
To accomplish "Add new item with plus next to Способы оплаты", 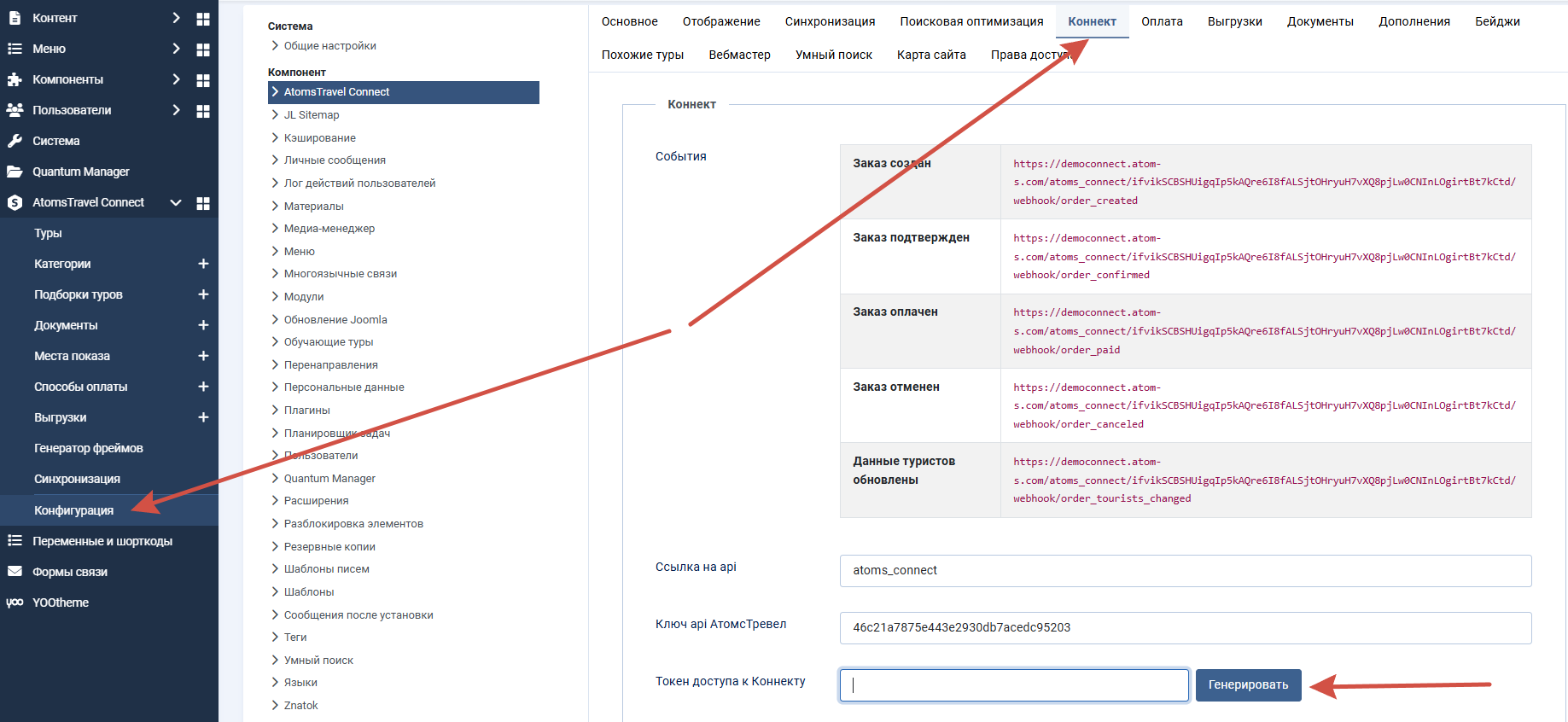I will [x=203, y=387].
